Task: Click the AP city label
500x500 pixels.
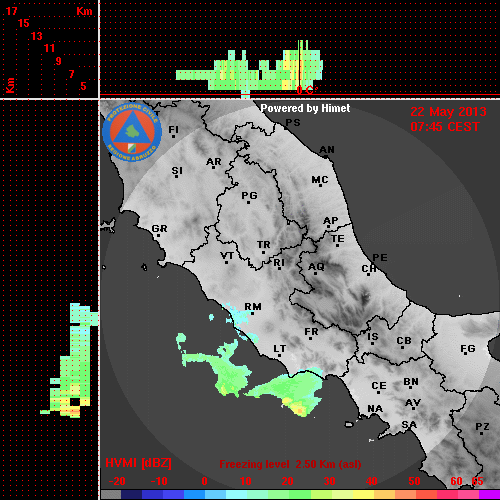Action: (331, 220)
